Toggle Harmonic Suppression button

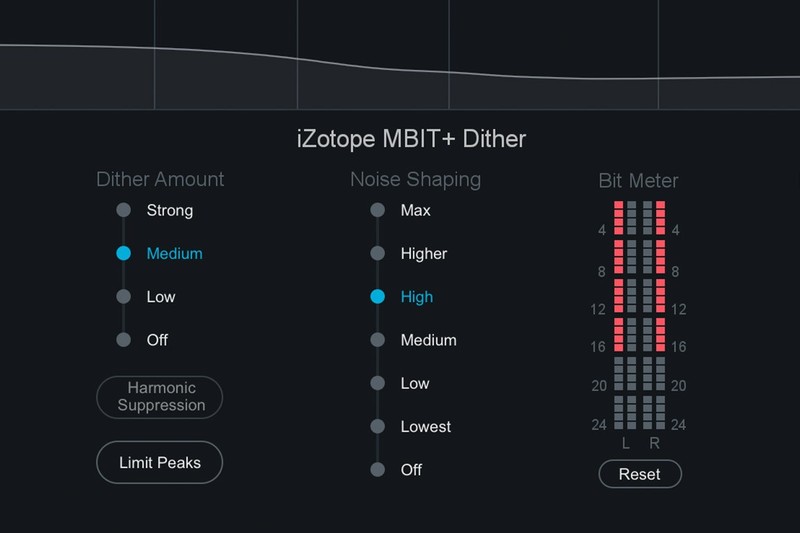point(160,397)
